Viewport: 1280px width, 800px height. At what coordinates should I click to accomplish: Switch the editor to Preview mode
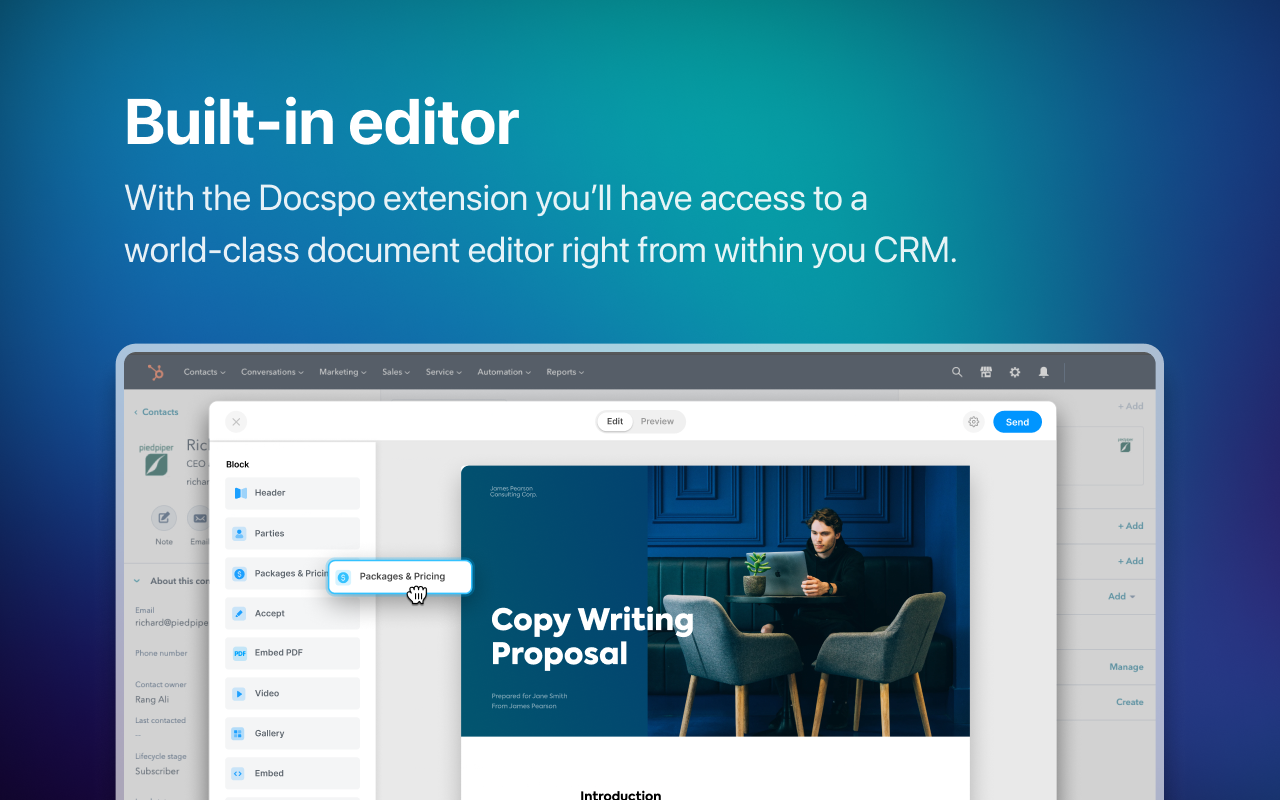(x=657, y=422)
